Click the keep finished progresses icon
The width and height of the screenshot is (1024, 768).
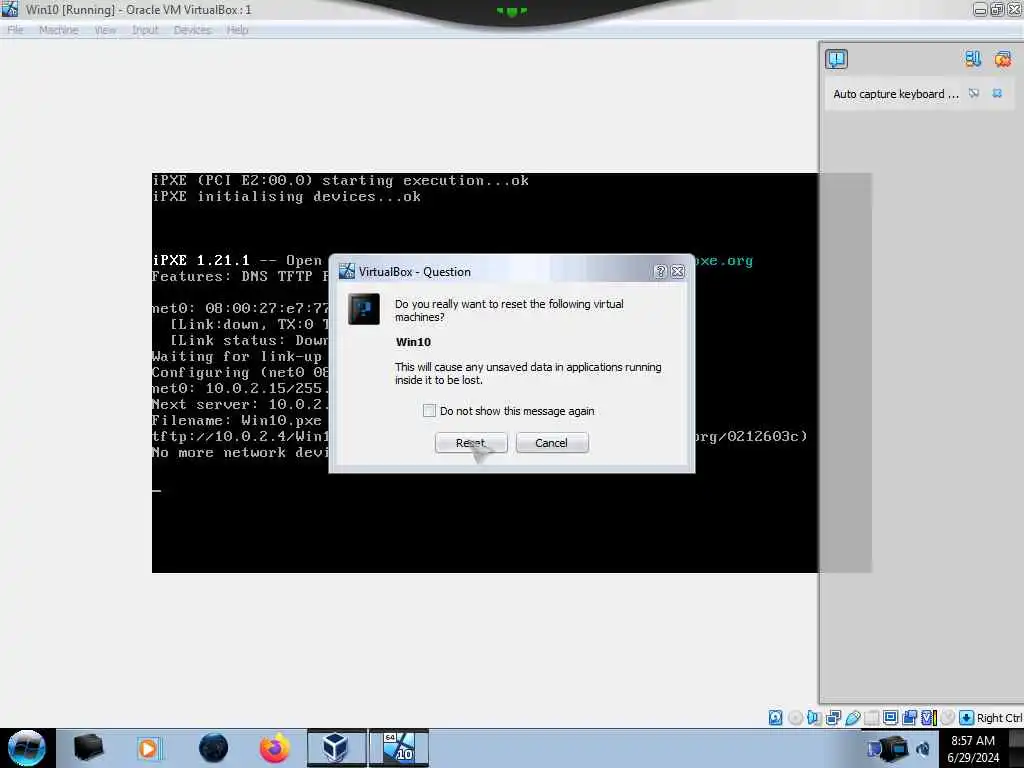[x=973, y=59]
